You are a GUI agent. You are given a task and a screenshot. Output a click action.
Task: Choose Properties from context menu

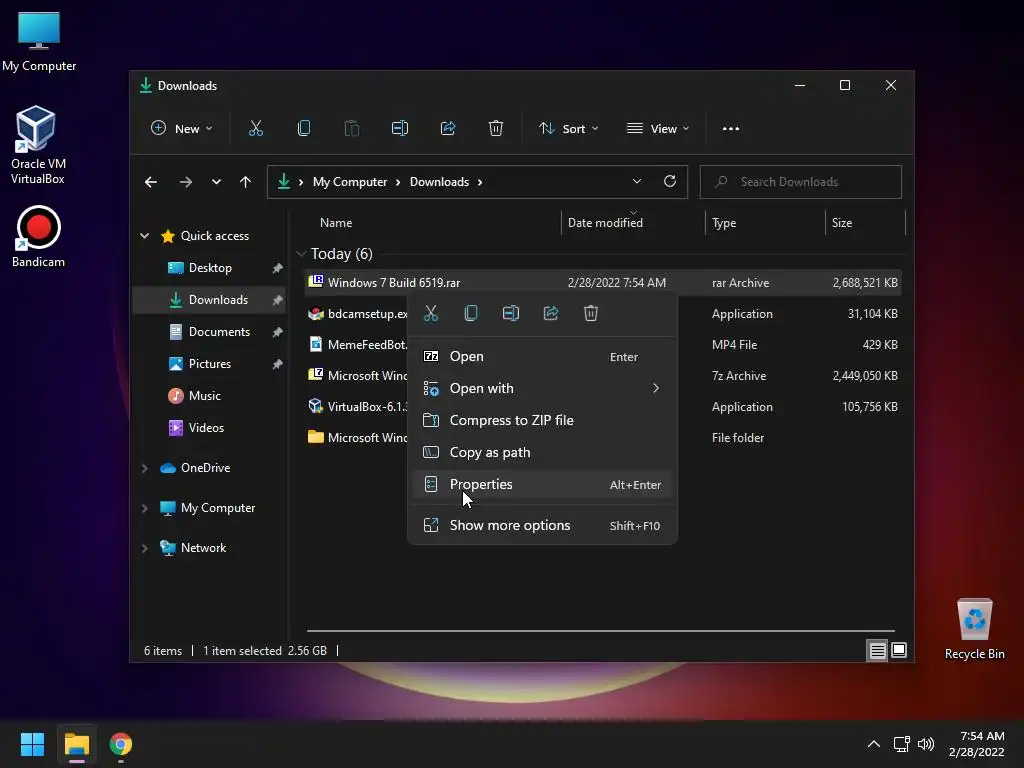tap(542, 485)
